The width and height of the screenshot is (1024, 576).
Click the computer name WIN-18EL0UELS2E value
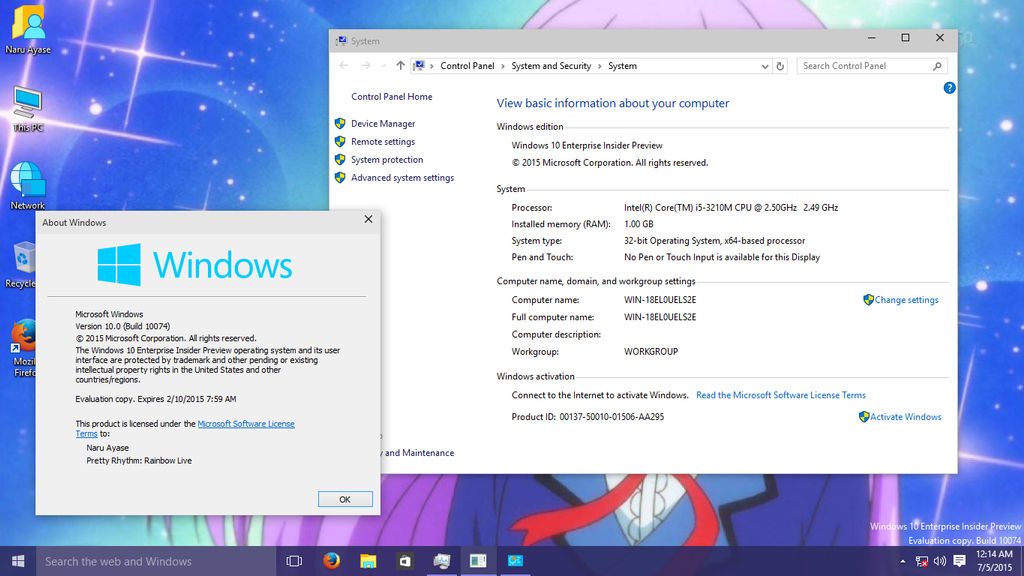tap(660, 300)
